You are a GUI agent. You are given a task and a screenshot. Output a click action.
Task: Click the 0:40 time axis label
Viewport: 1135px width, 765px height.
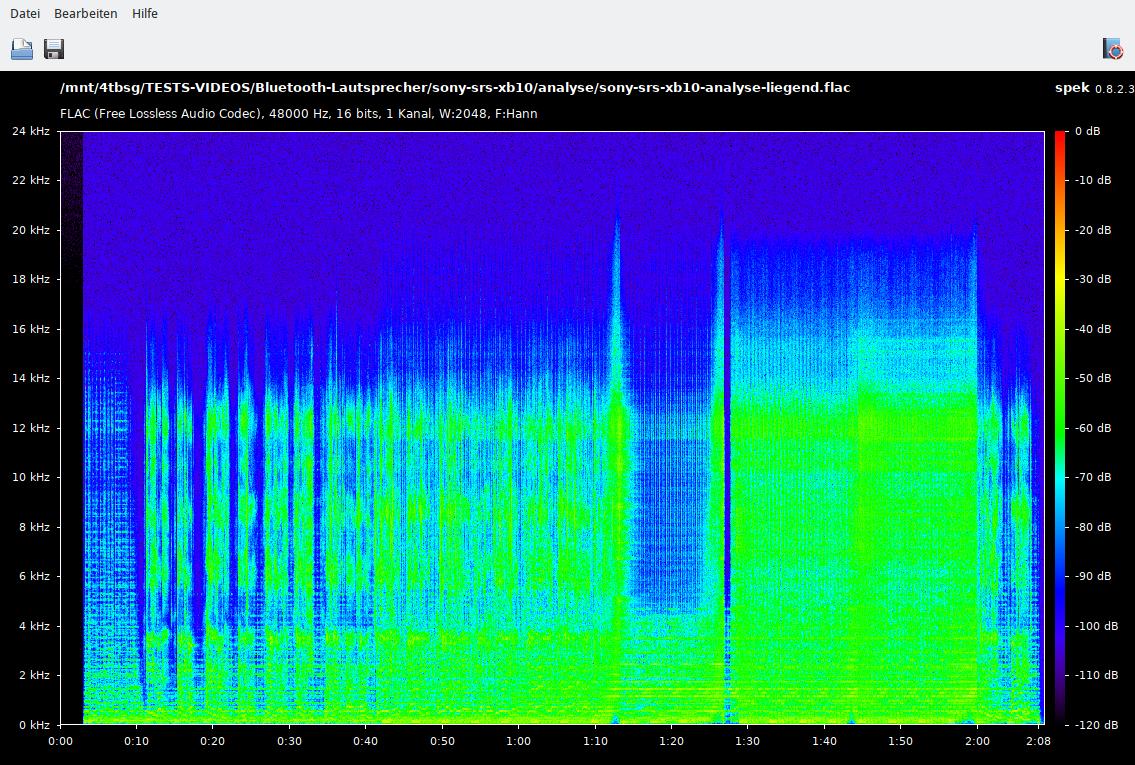[x=366, y=741]
